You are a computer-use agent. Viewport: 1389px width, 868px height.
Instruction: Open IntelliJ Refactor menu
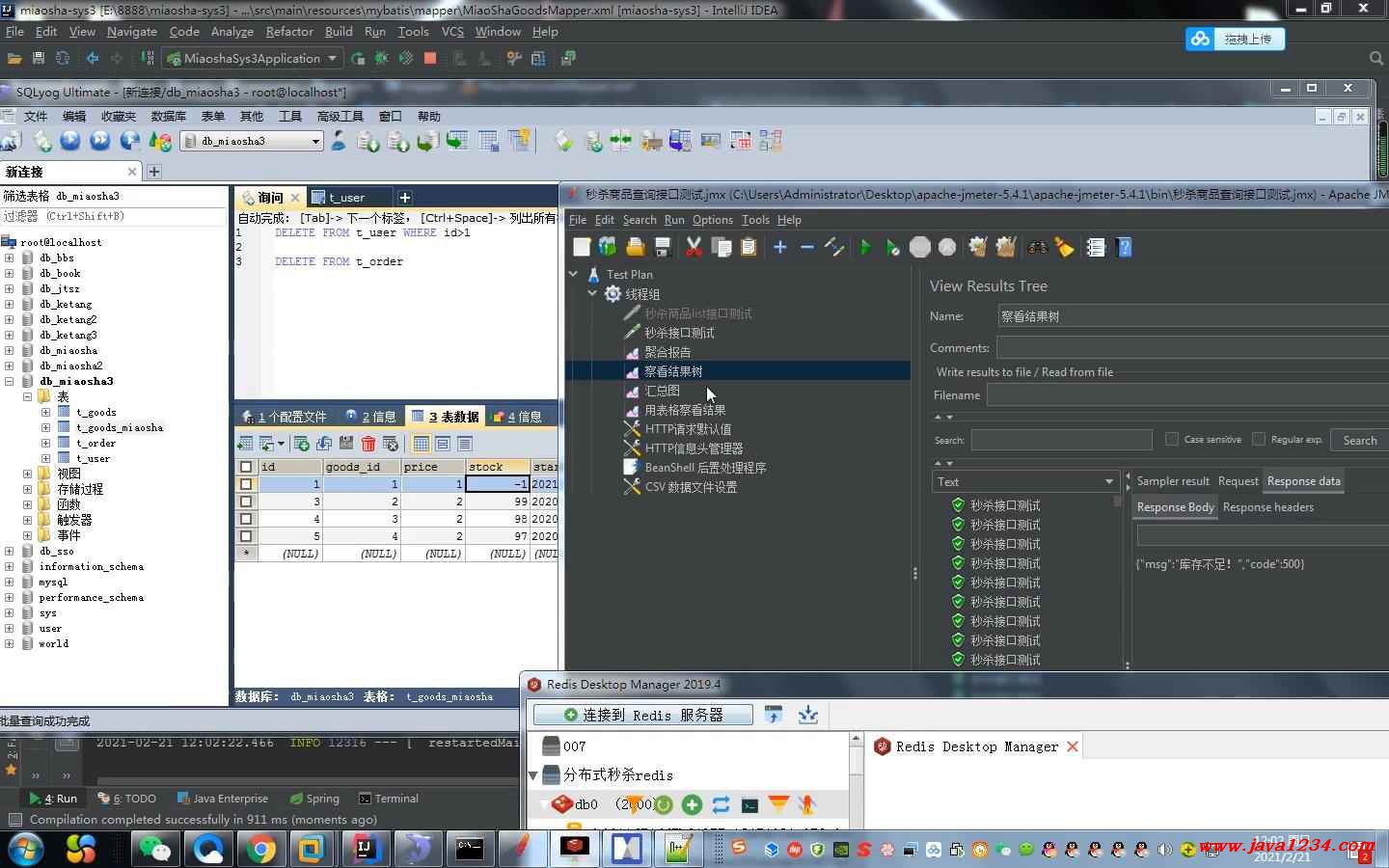click(x=289, y=31)
